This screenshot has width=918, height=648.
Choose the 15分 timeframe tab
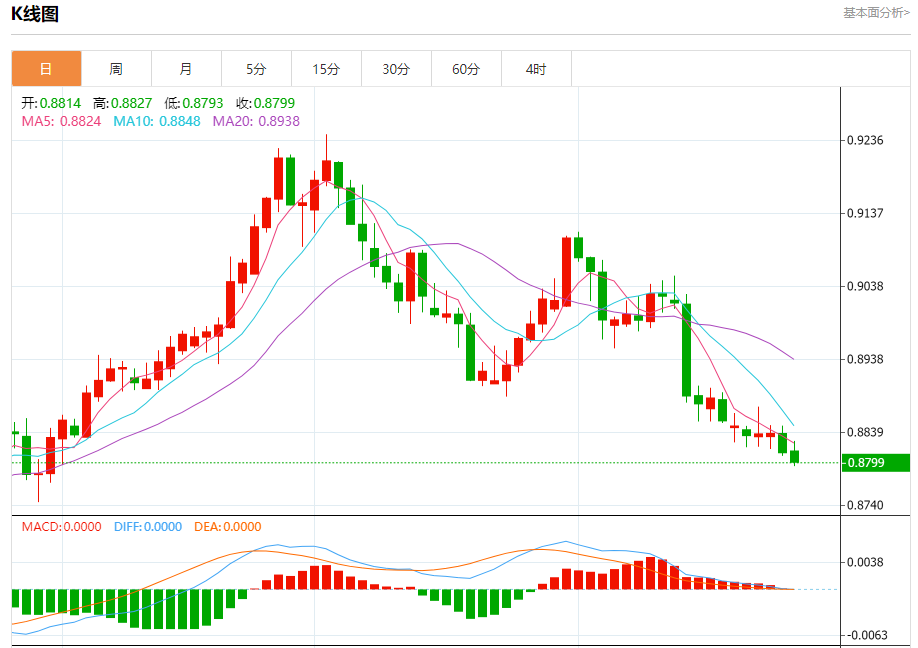click(326, 69)
